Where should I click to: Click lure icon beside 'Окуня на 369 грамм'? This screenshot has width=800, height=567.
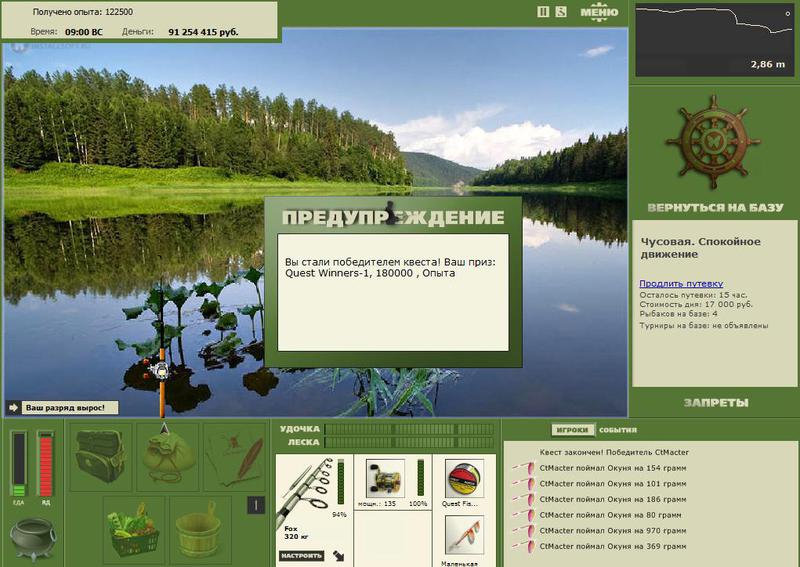click(525, 547)
